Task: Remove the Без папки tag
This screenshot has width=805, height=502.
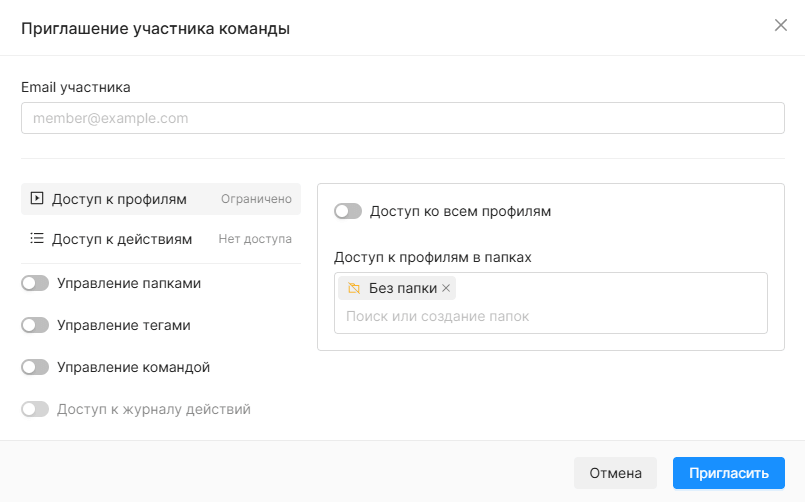Action: click(446, 288)
